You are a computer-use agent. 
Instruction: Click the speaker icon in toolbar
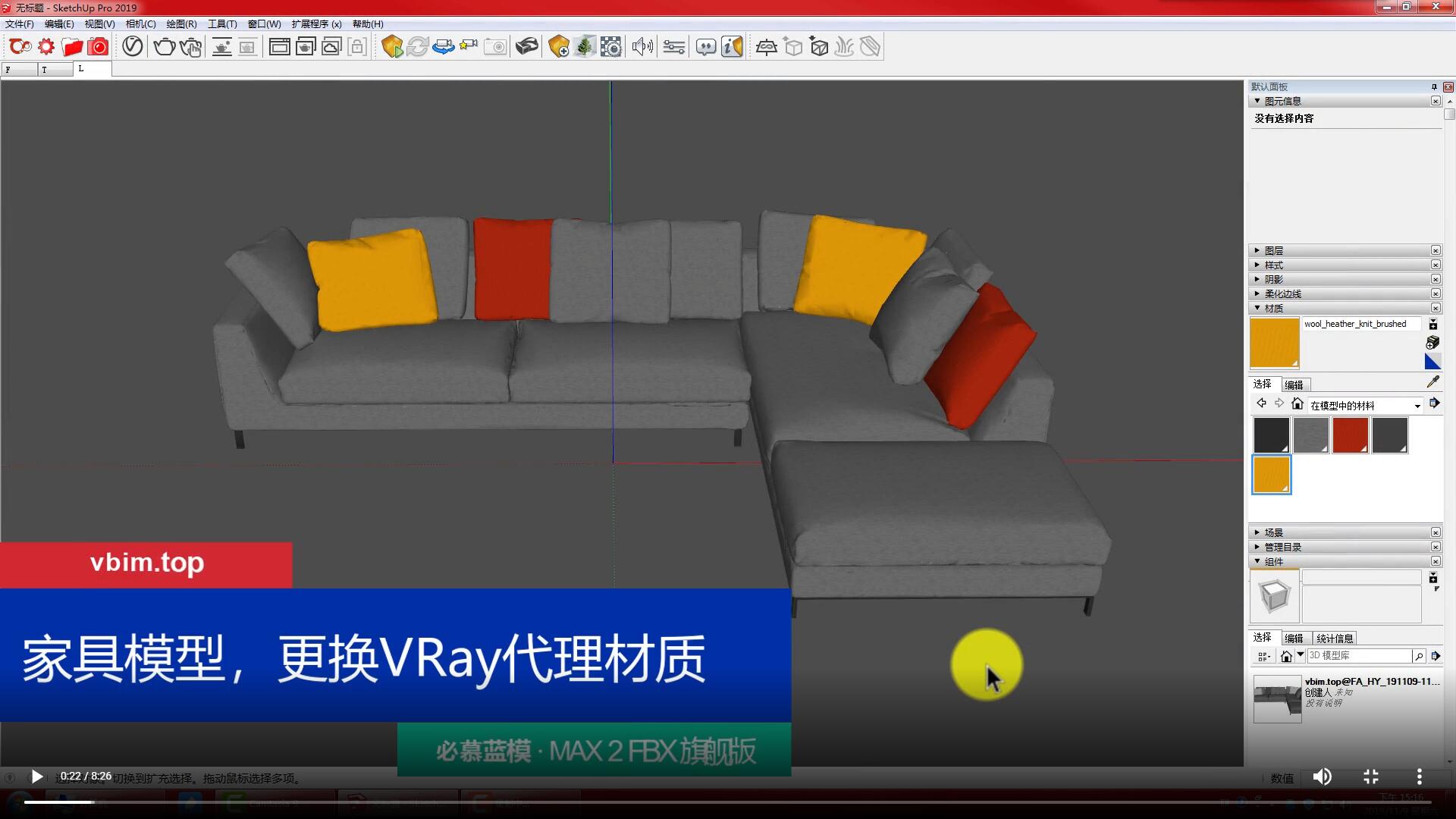coord(642,47)
